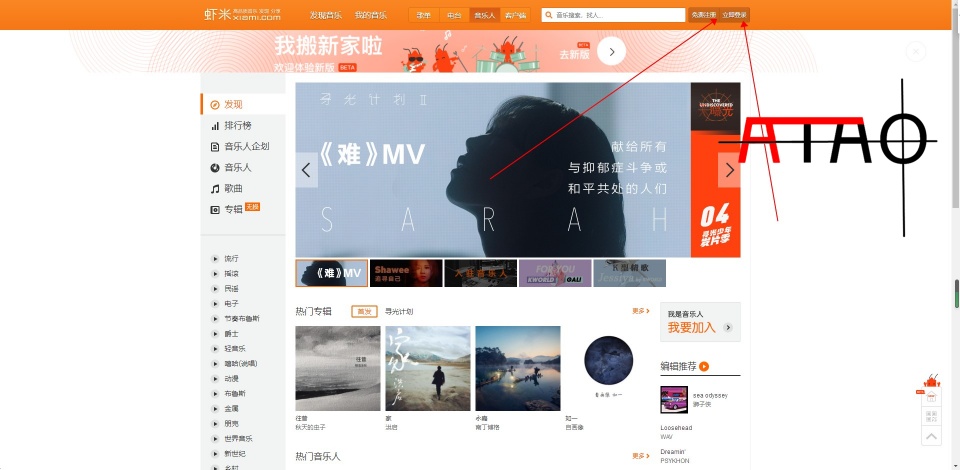
Task: Select the Jessiya carousel thumbnail
Action: pyautogui.click(x=629, y=273)
